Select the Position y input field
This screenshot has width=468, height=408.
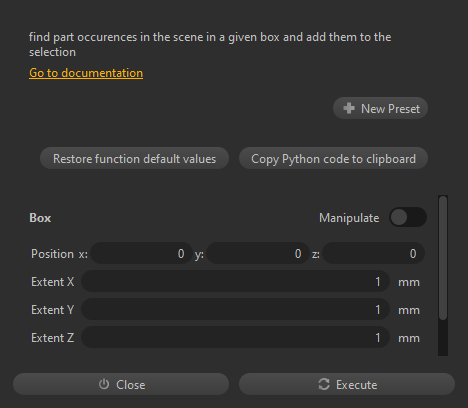pyautogui.click(x=258, y=254)
